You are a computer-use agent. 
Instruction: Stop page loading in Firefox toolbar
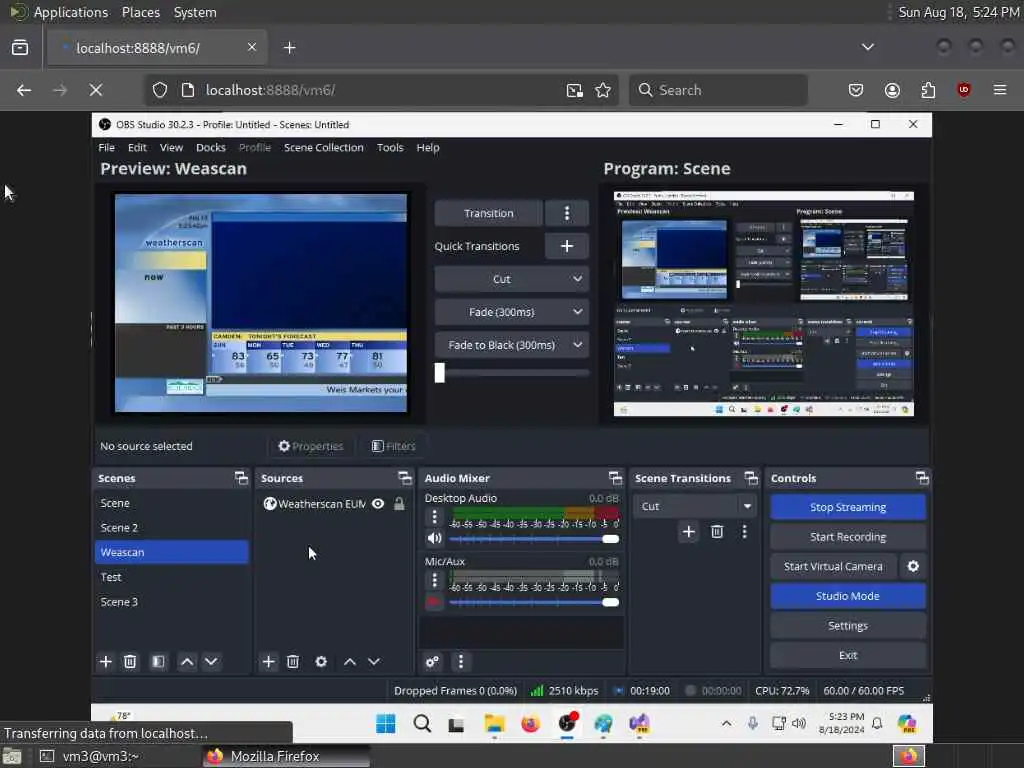pyautogui.click(x=95, y=90)
